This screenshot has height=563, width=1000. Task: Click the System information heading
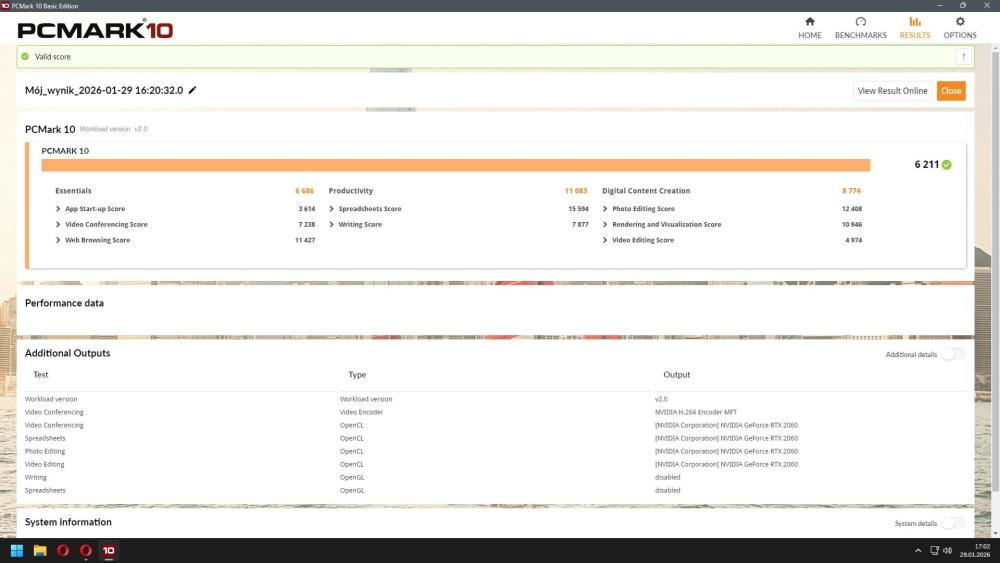point(68,522)
